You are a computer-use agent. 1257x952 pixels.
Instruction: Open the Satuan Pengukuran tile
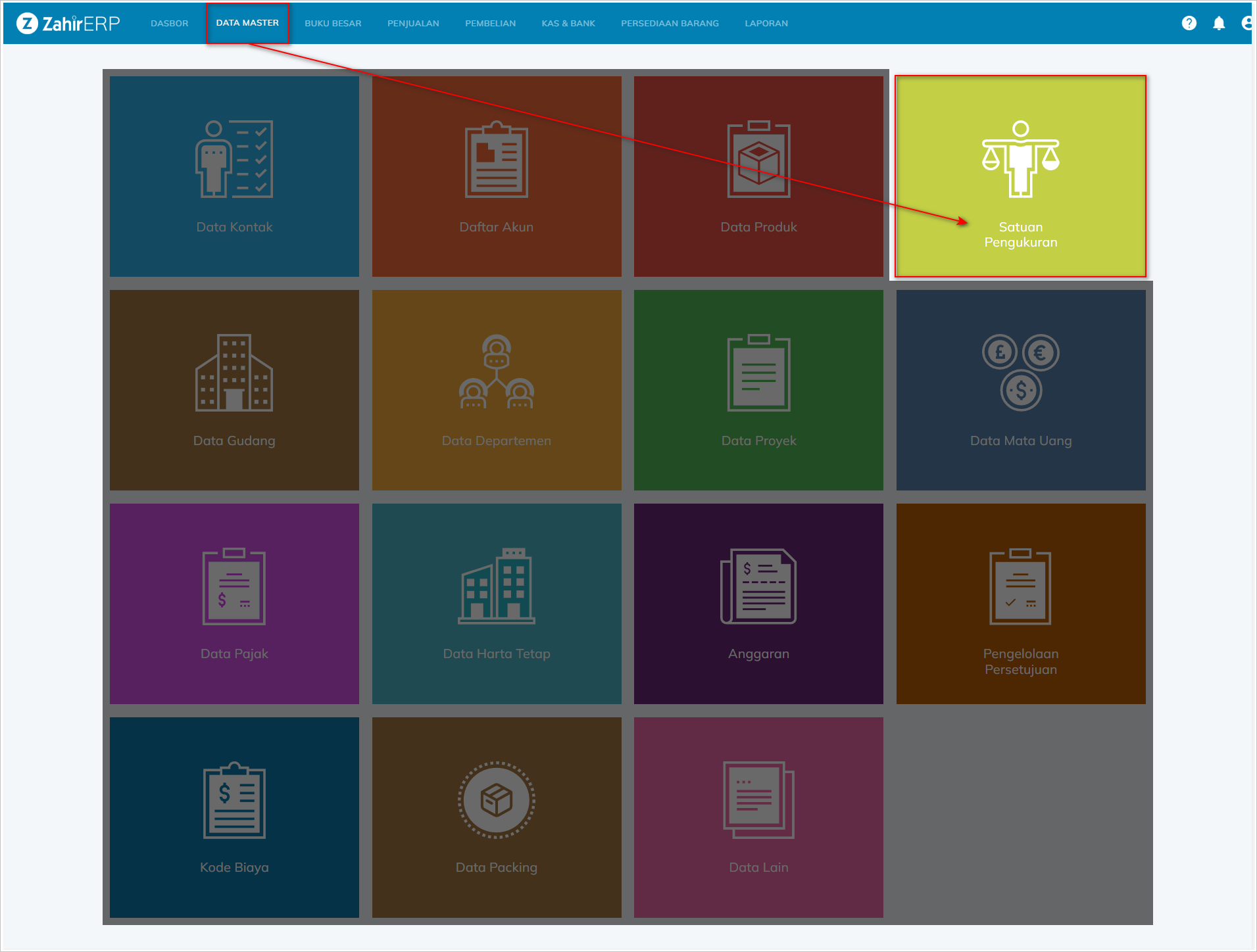click(1020, 176)
